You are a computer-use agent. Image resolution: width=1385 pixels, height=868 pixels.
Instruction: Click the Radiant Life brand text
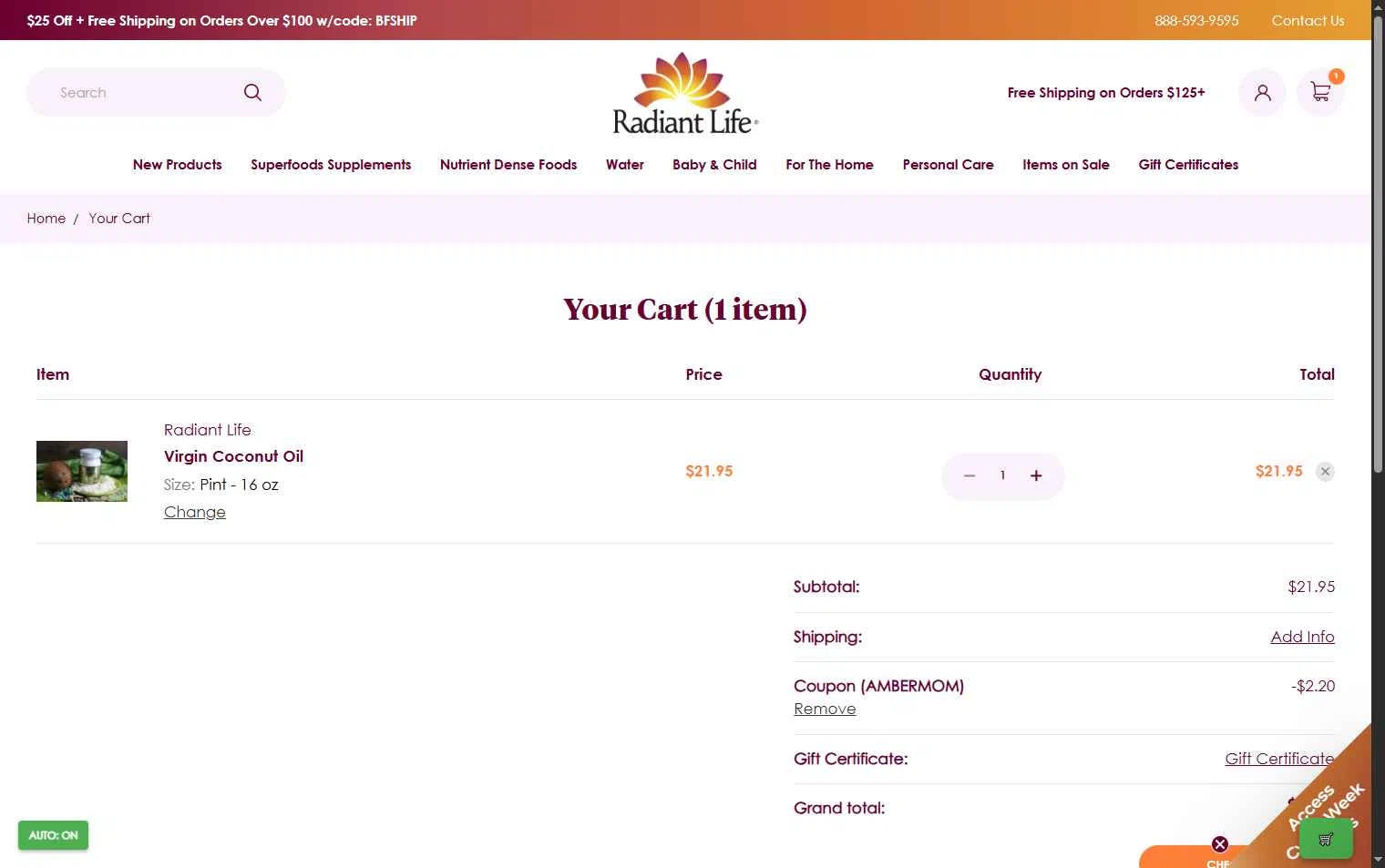[208, 430]
